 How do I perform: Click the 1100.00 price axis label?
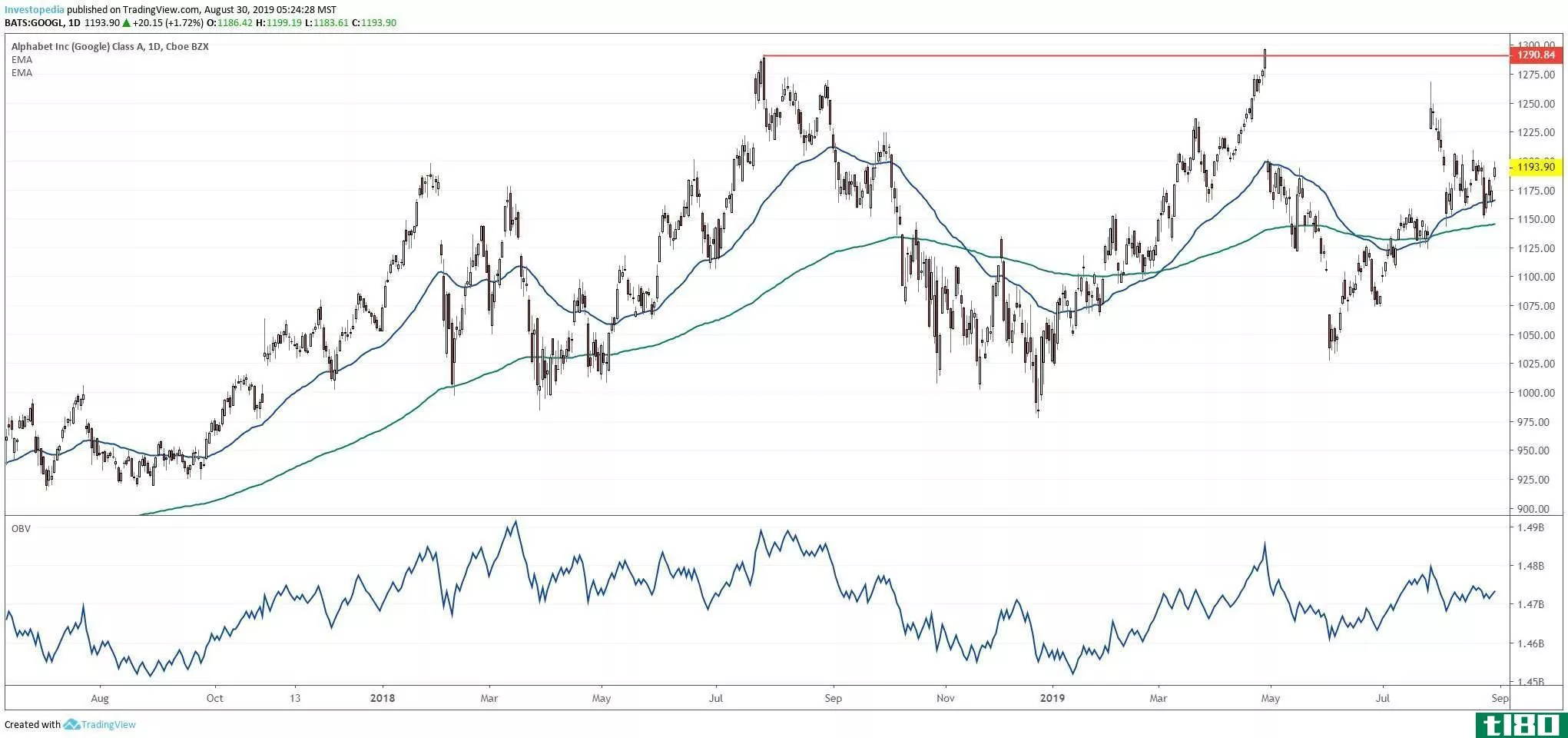[1537, 277]
